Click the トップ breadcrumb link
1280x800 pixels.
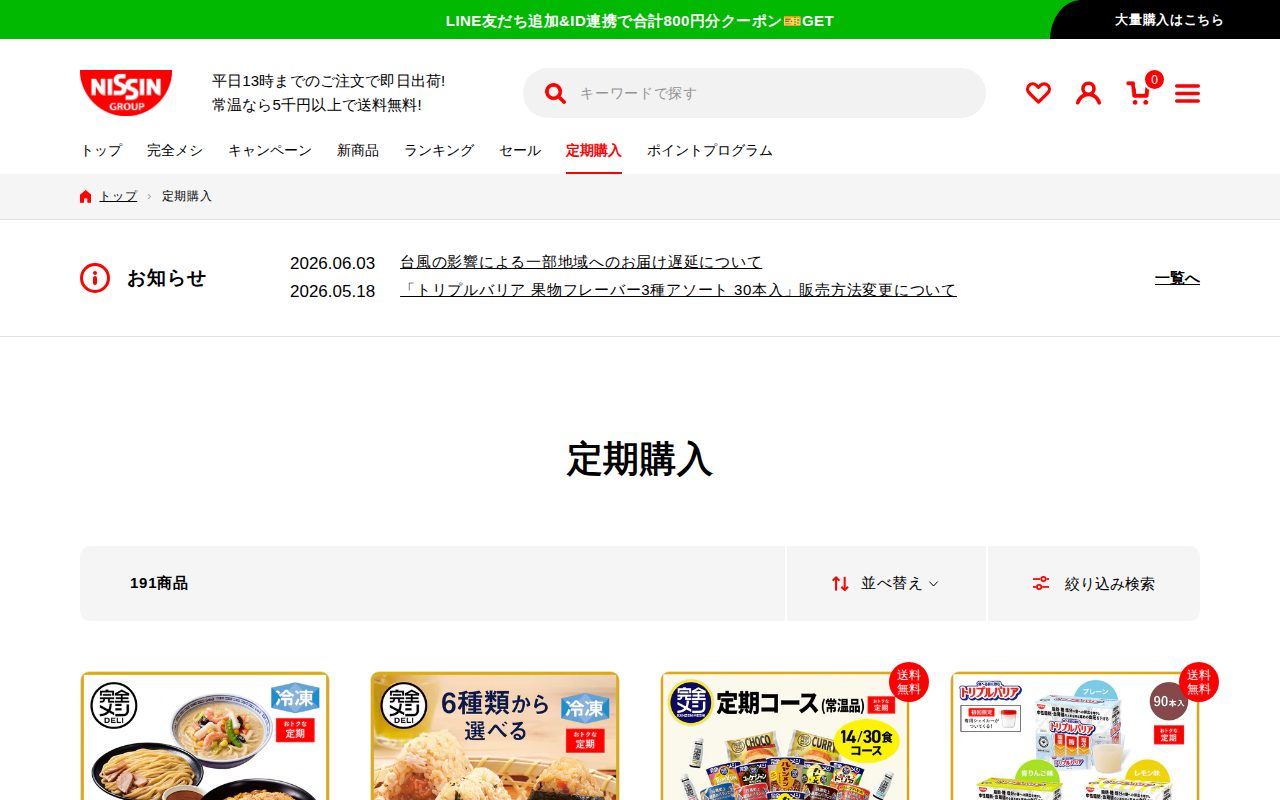[x=118, y=196]
